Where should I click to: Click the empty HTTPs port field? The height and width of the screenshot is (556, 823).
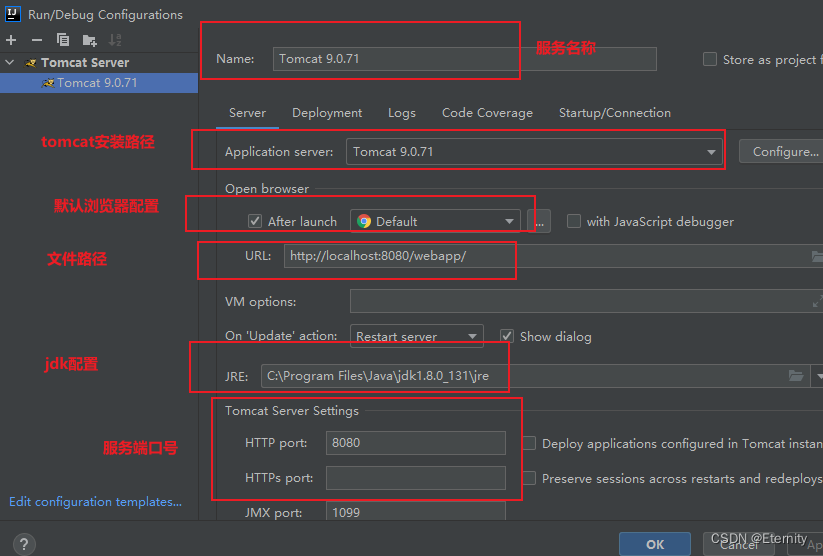(416, 478)
